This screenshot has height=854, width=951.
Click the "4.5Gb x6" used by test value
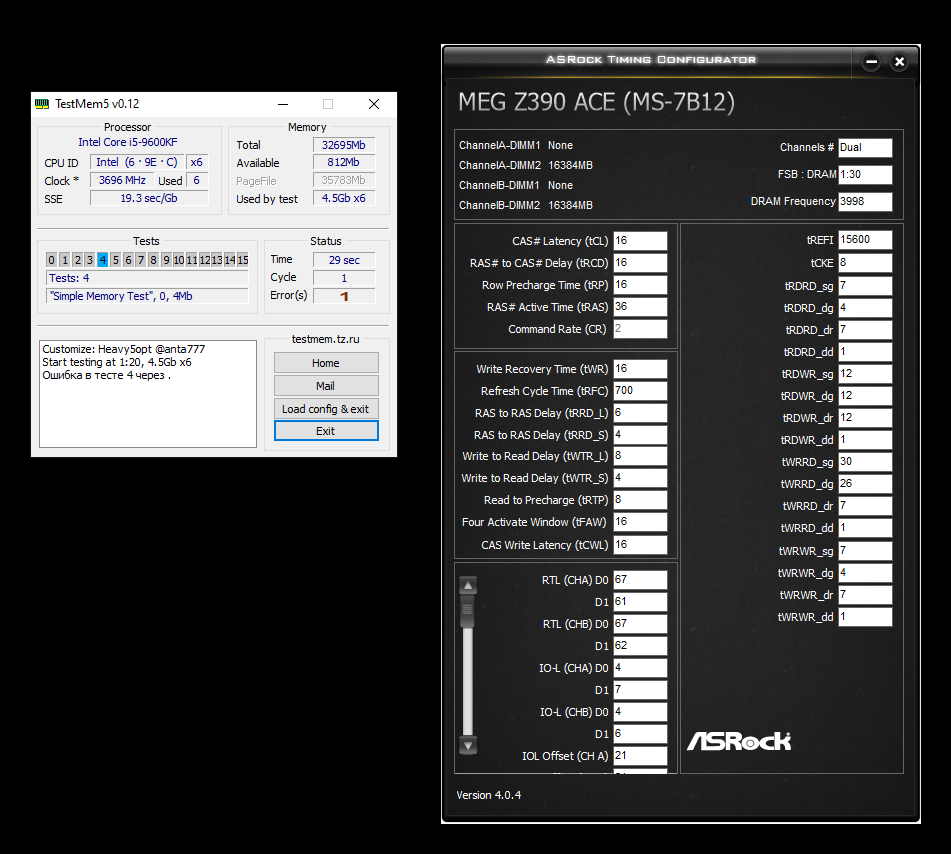tap(344, 198)
